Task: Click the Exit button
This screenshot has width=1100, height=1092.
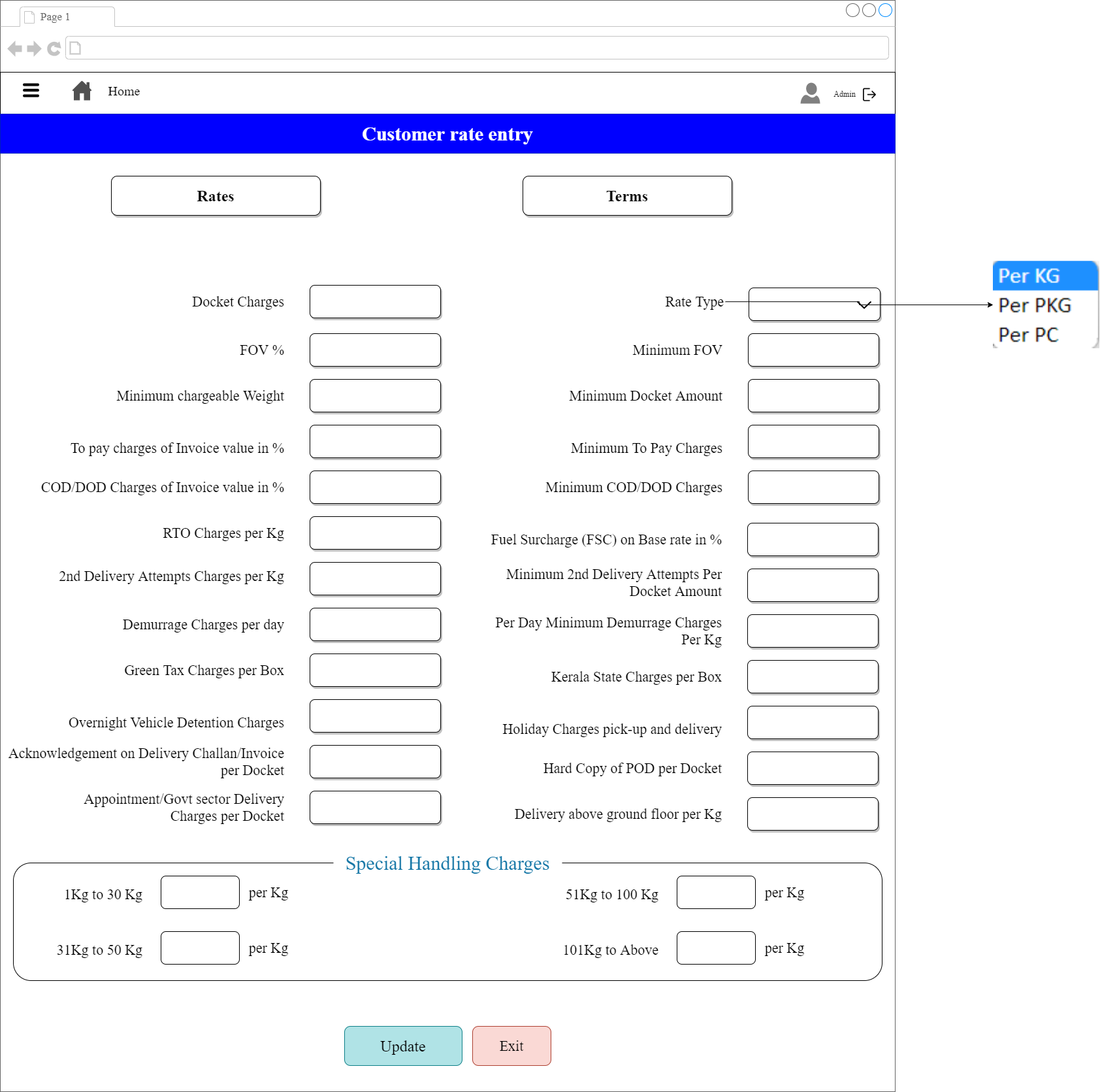Action: tap(511, 1046)
